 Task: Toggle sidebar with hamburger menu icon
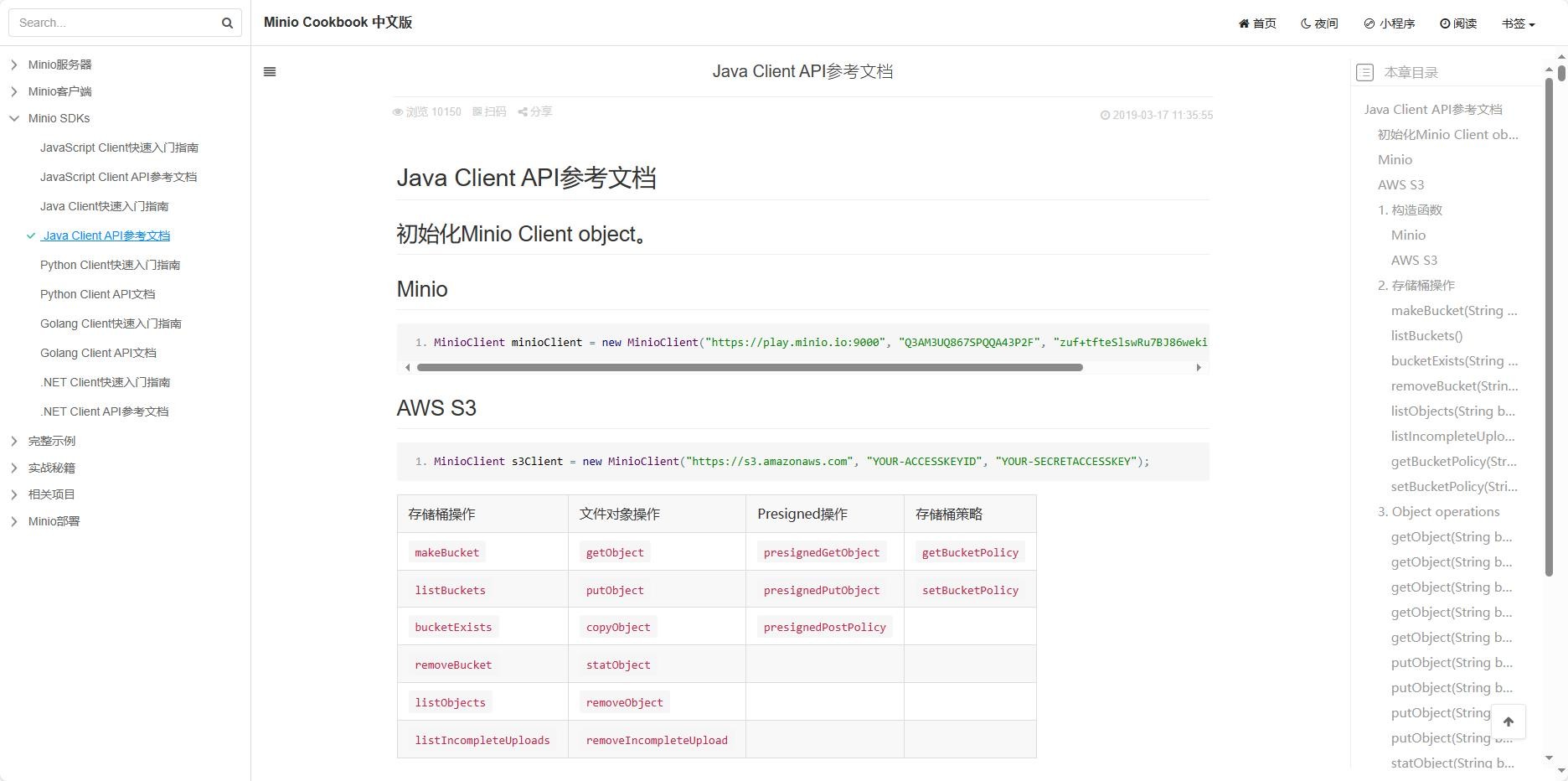(x=270, y=72)
